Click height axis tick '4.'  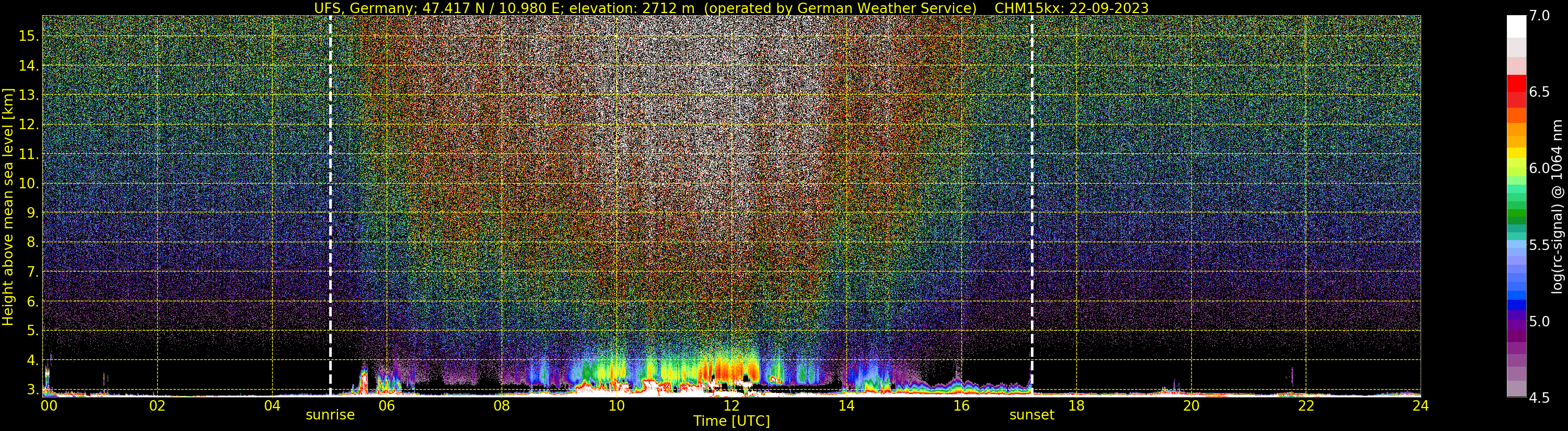tap(32, 360)
